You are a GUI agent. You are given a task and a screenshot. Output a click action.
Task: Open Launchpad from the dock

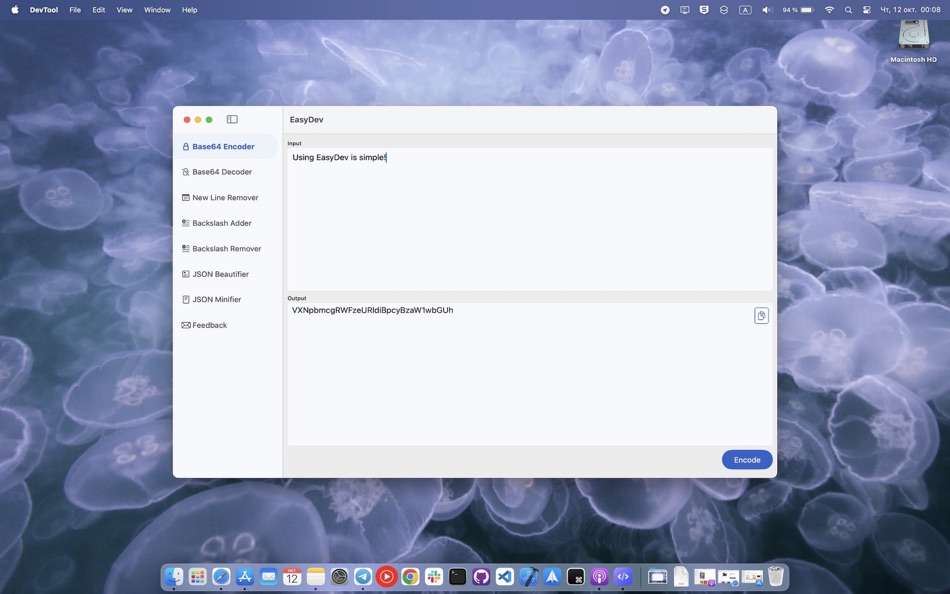(198, 576)
